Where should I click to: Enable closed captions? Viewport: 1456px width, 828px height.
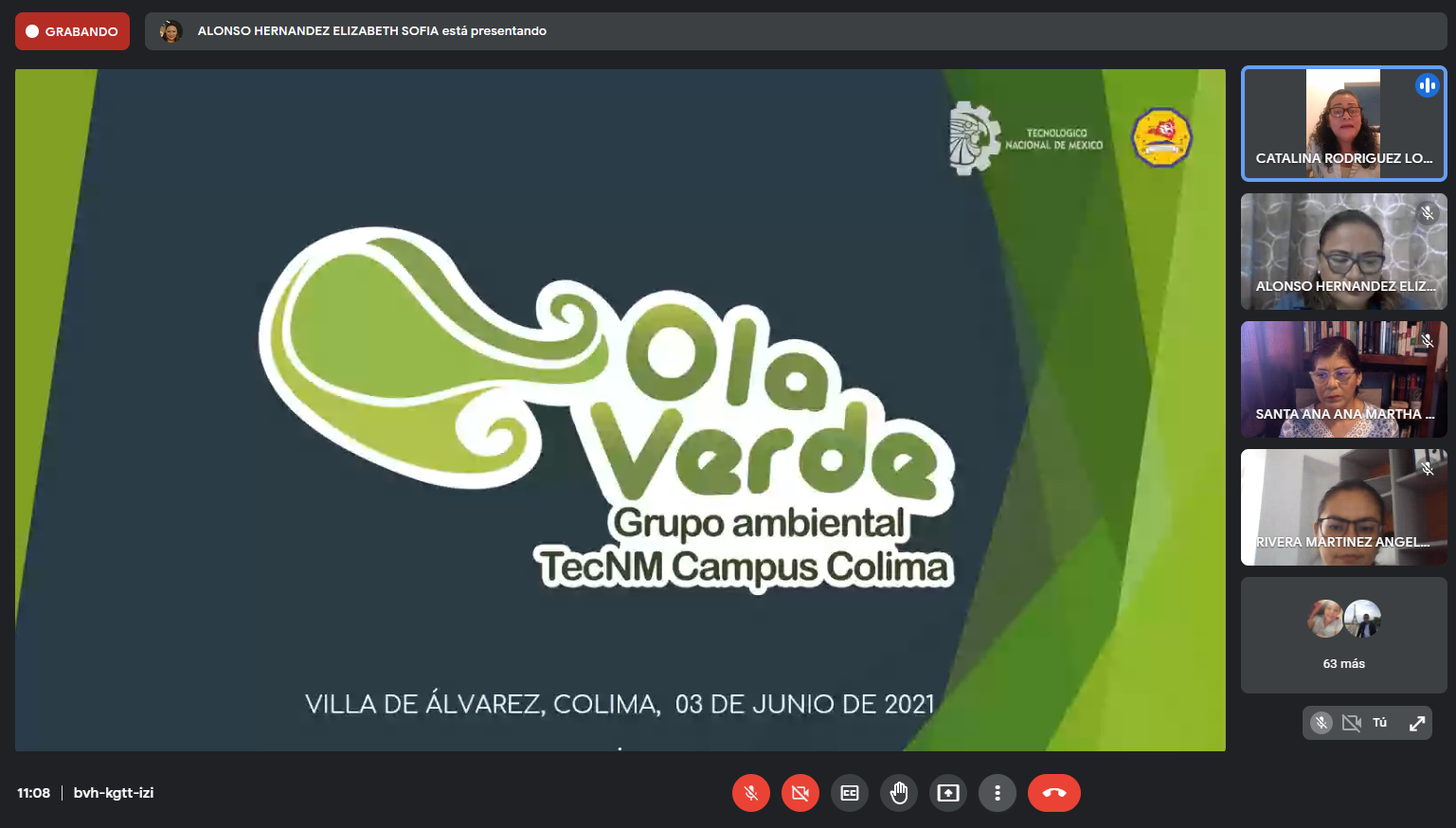pyautogui.click(x=850, y=793)
